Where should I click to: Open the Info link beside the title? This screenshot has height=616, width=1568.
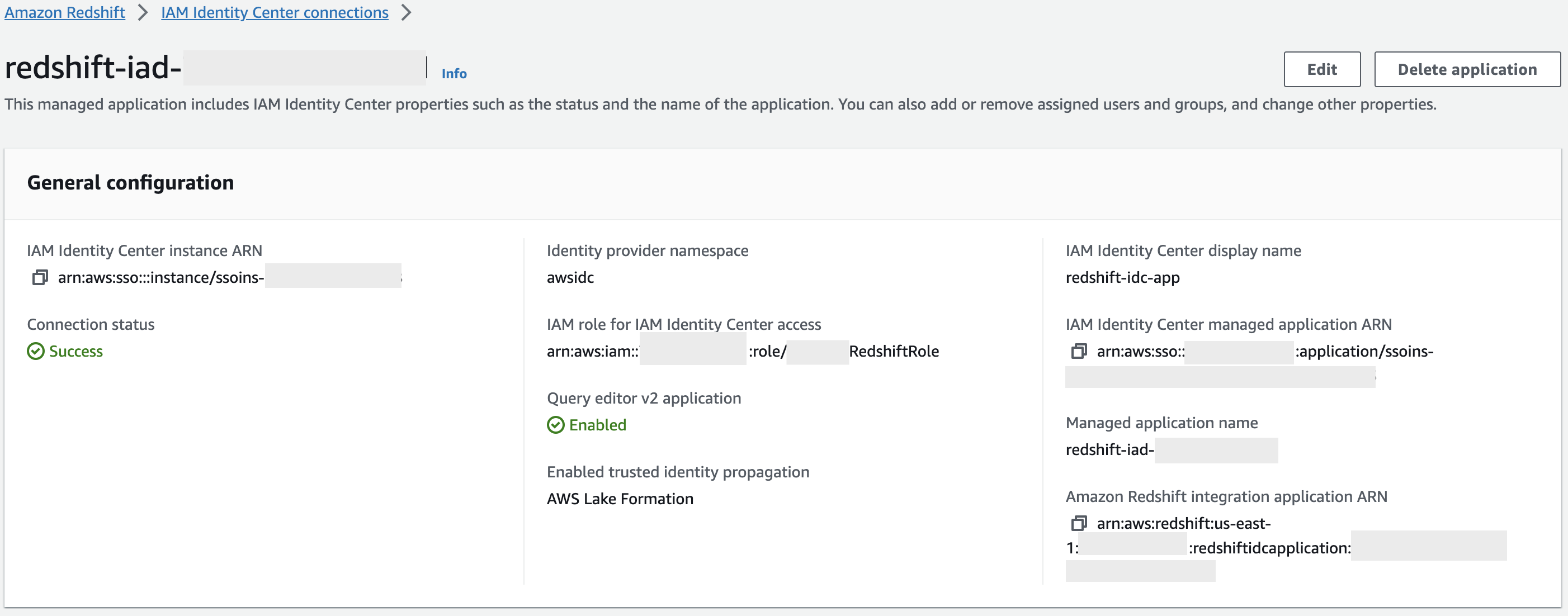click(454, 74)
